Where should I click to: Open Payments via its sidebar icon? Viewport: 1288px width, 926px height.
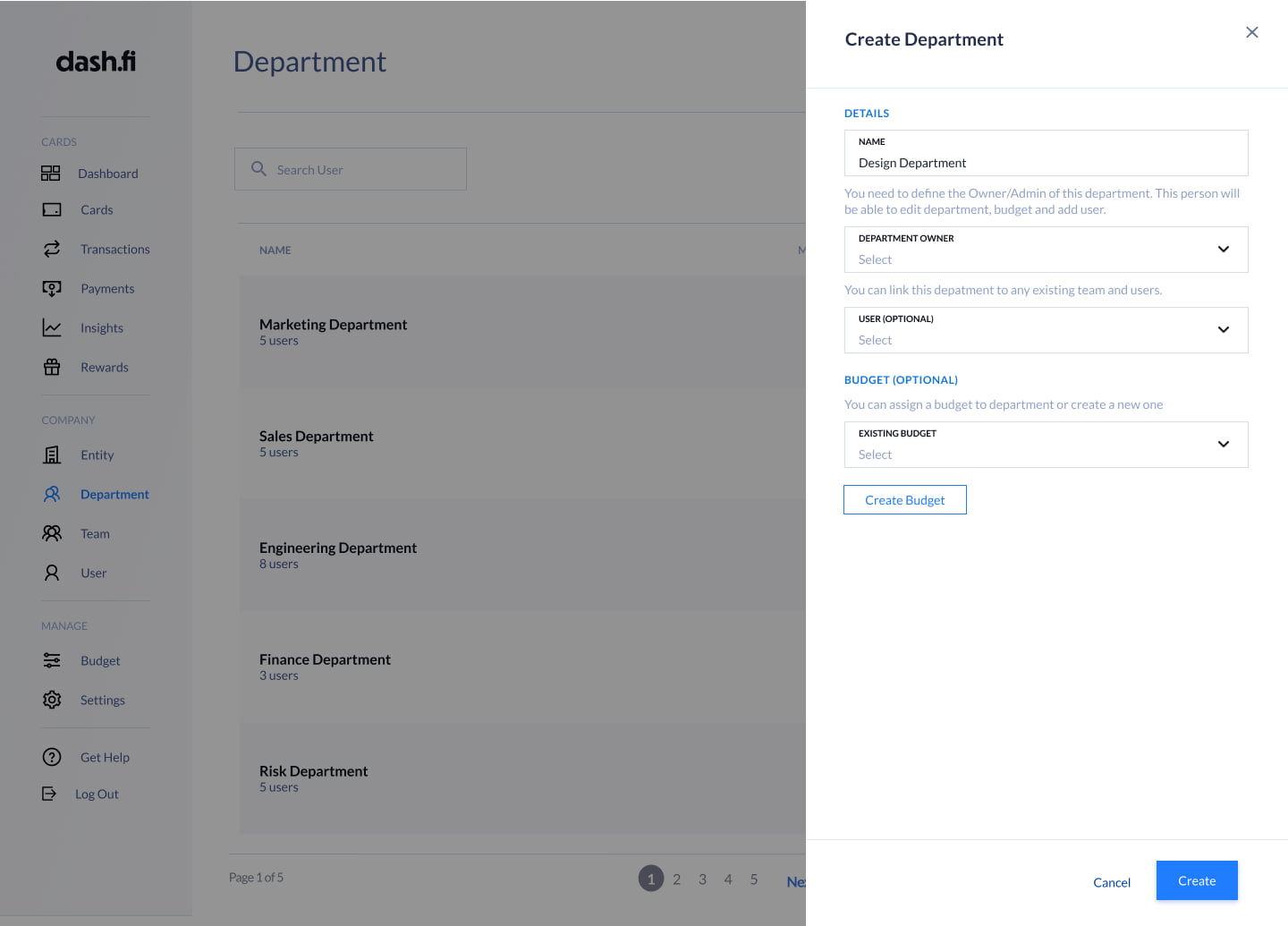point(52,288)
